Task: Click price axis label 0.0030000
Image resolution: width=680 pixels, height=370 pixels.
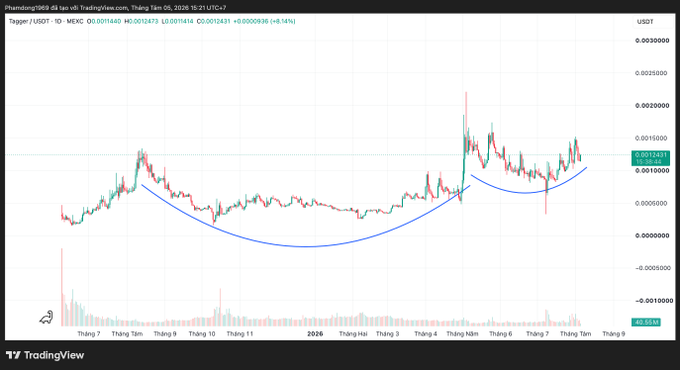Action: 652,40
